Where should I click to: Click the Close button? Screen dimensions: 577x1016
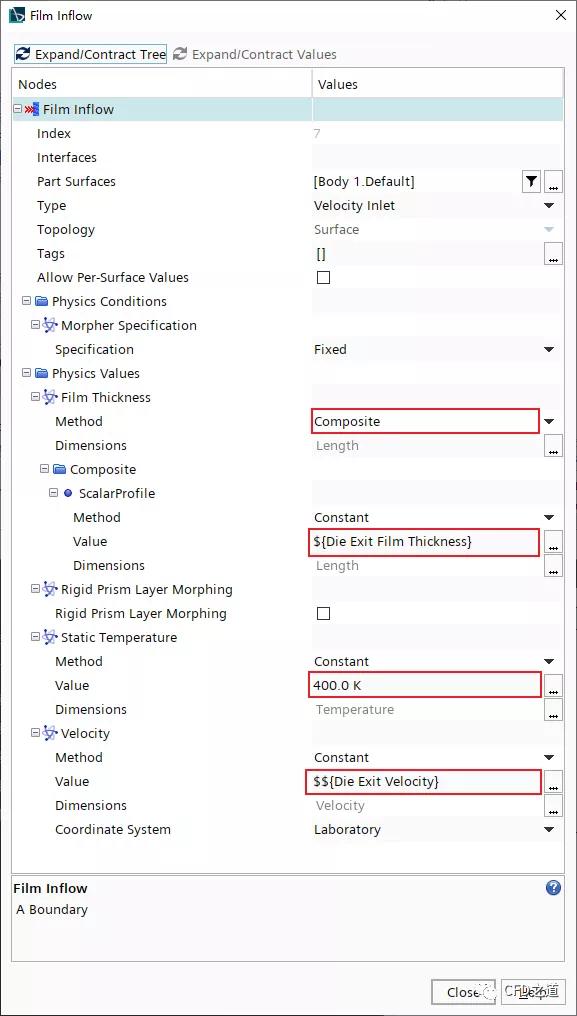pos(463,992)
